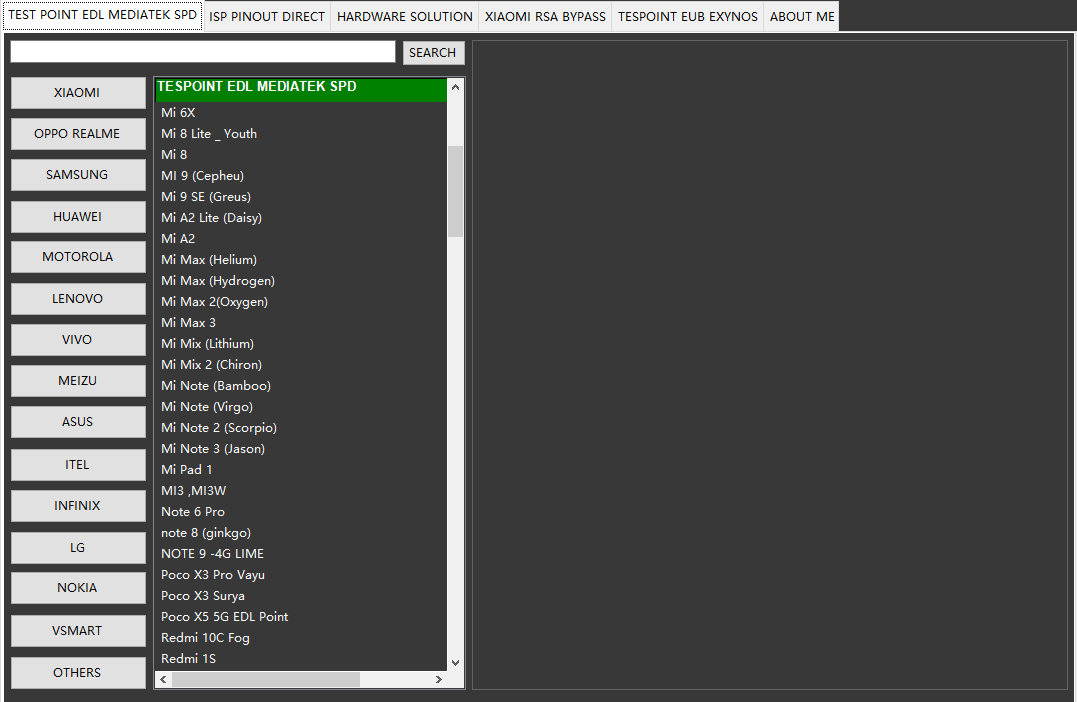Screen dimensions: 1077x702
Task: Open the XIAOMI RSA BYPASS tab
Action: tap(545, 16)
